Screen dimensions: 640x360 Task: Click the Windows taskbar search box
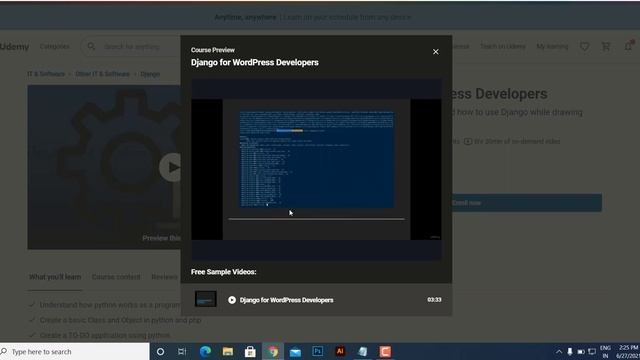(75, 351)
